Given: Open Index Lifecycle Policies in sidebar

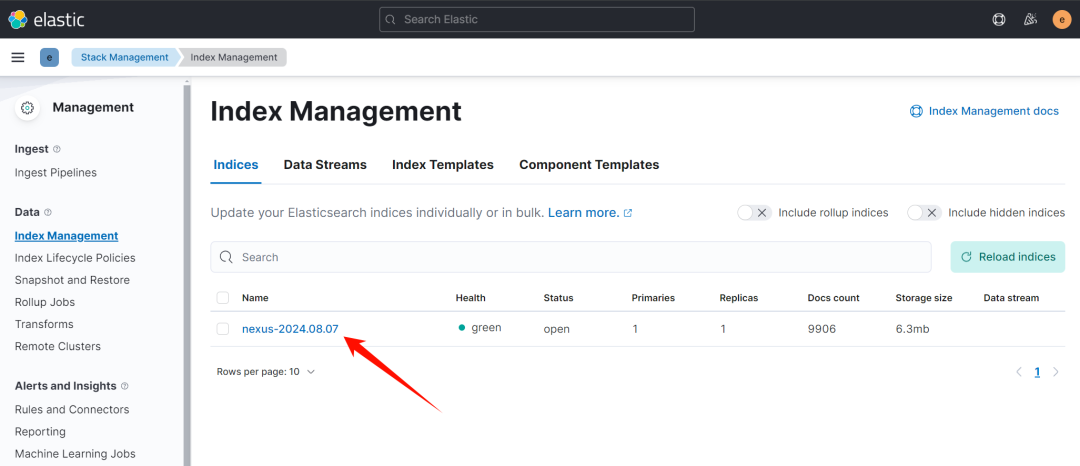Looking at the screenshot, I should tap(75, 258).
